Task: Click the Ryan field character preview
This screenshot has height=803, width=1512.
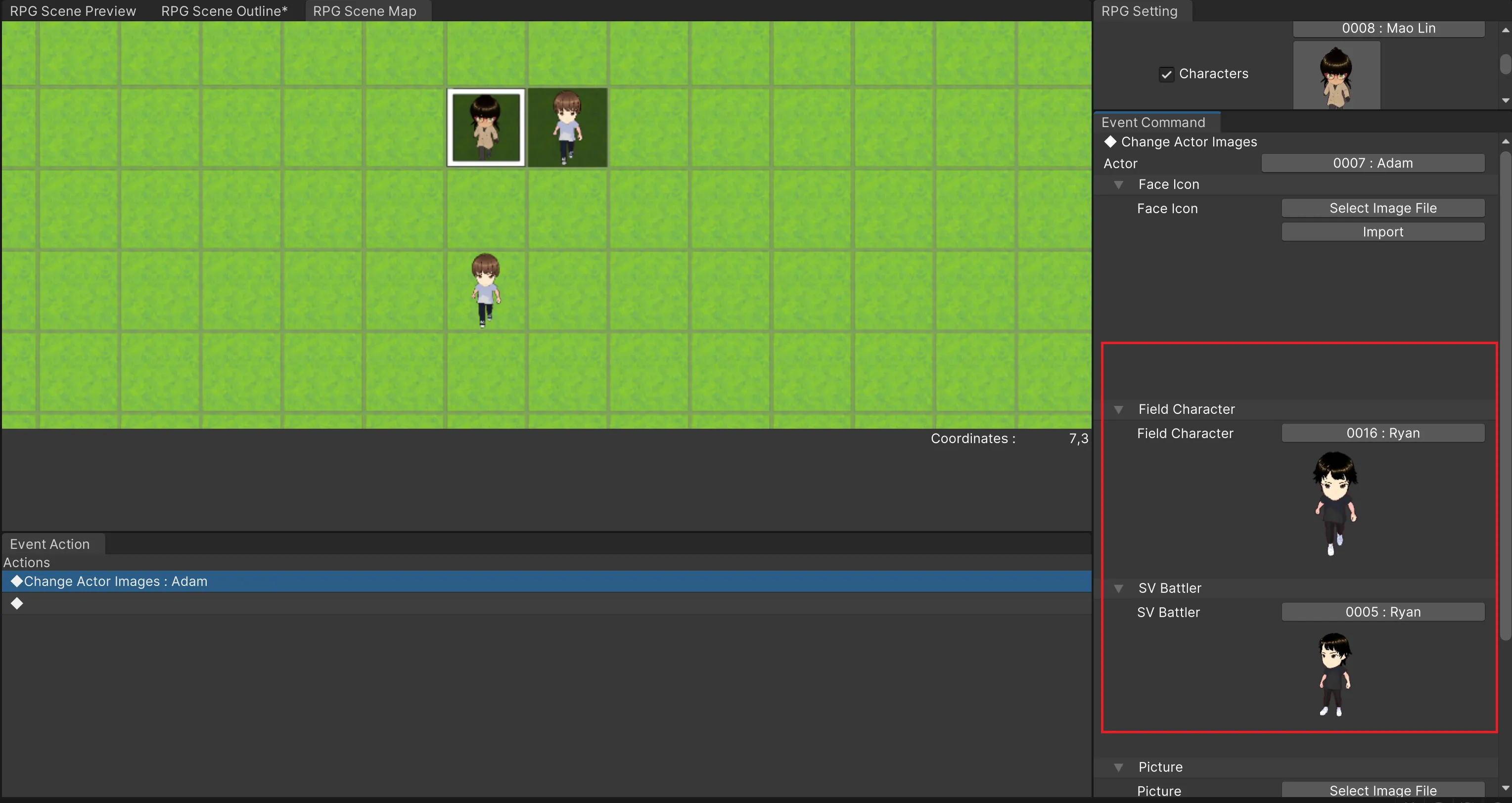Action: (1335, 503)
